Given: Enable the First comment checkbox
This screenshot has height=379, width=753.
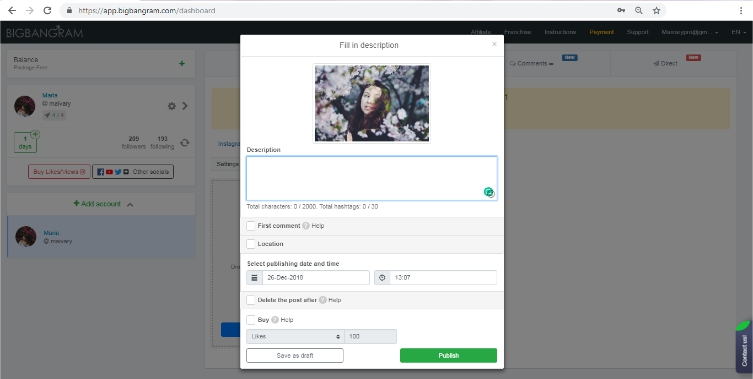Looking at the screenshot, I should (251, 226).
